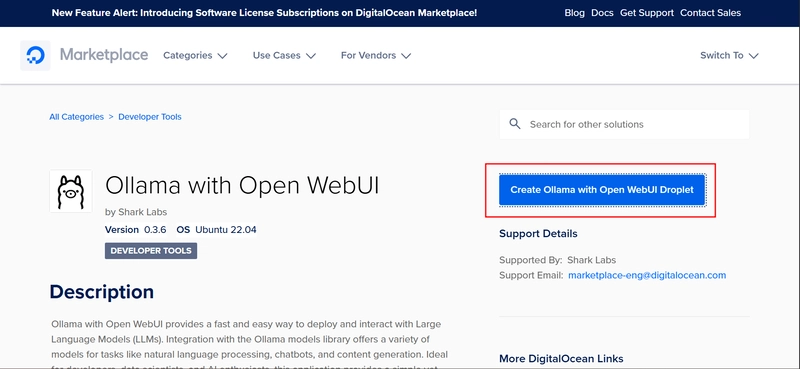Expand the Use Cases dropdown
This screenshot has height=369, width=800.
(284, 55)
